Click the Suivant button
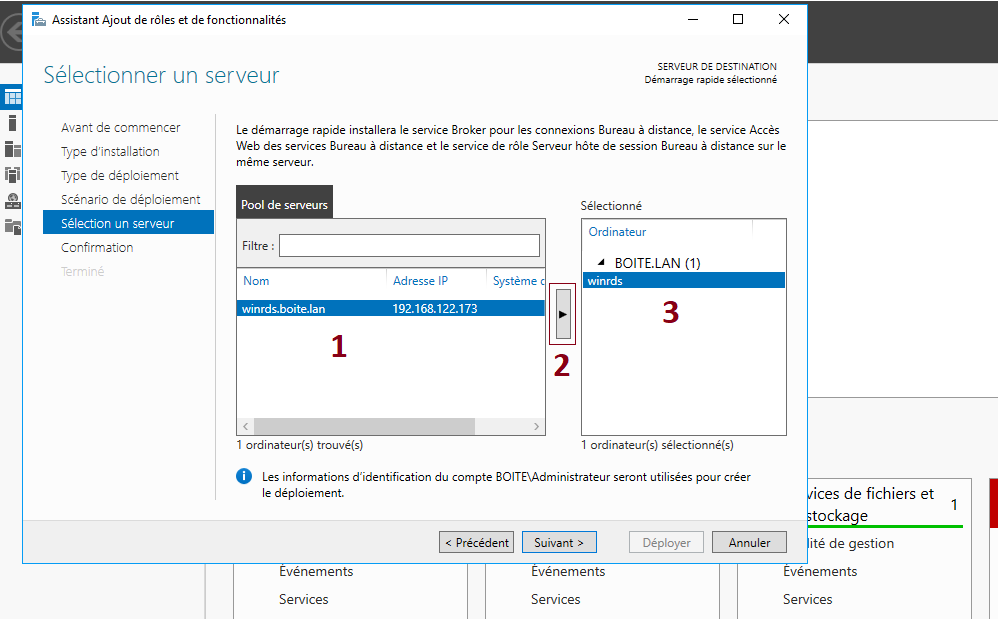998x619 pixels. pos(559,542)
